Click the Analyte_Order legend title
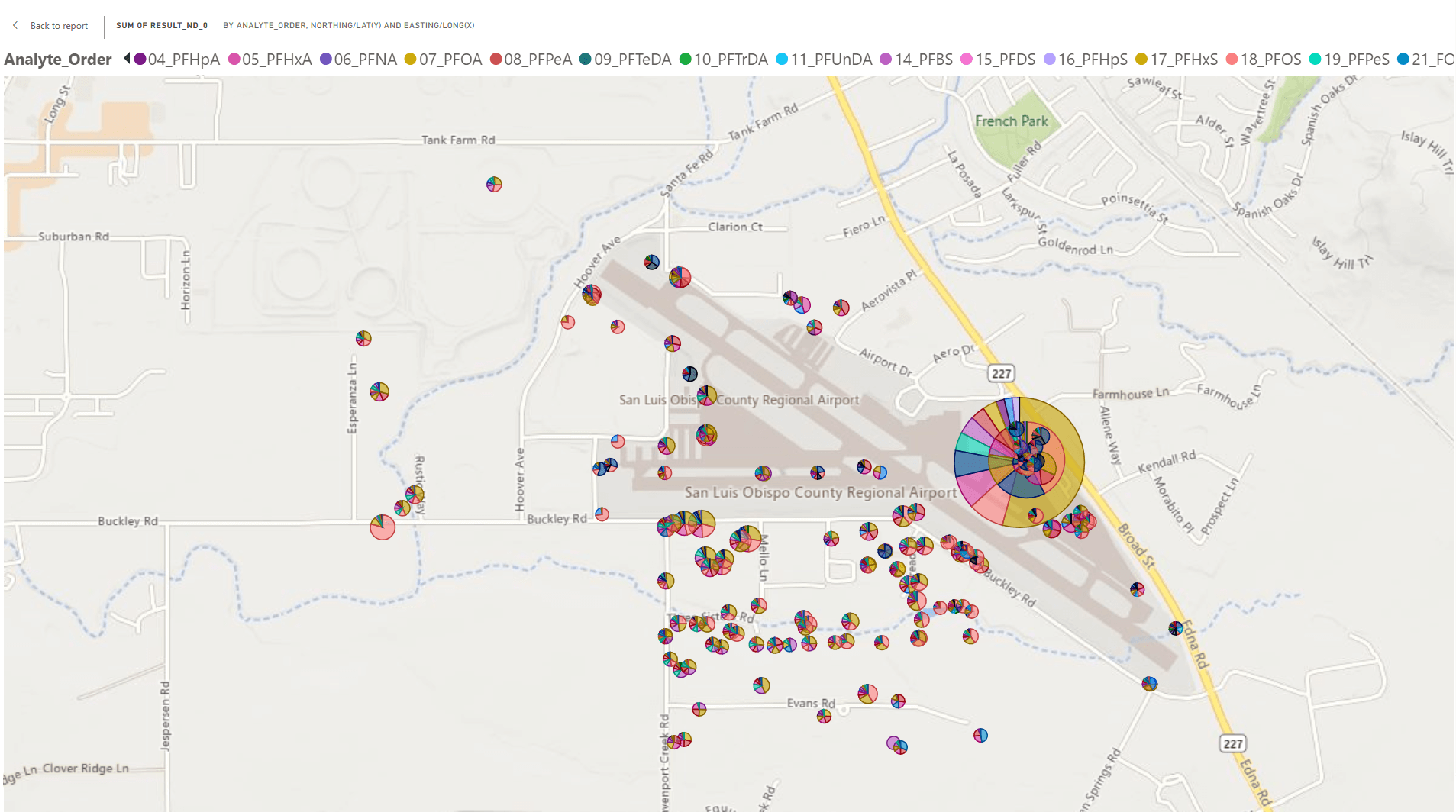This screenshot has height=812, width=1456. (57, 59)
